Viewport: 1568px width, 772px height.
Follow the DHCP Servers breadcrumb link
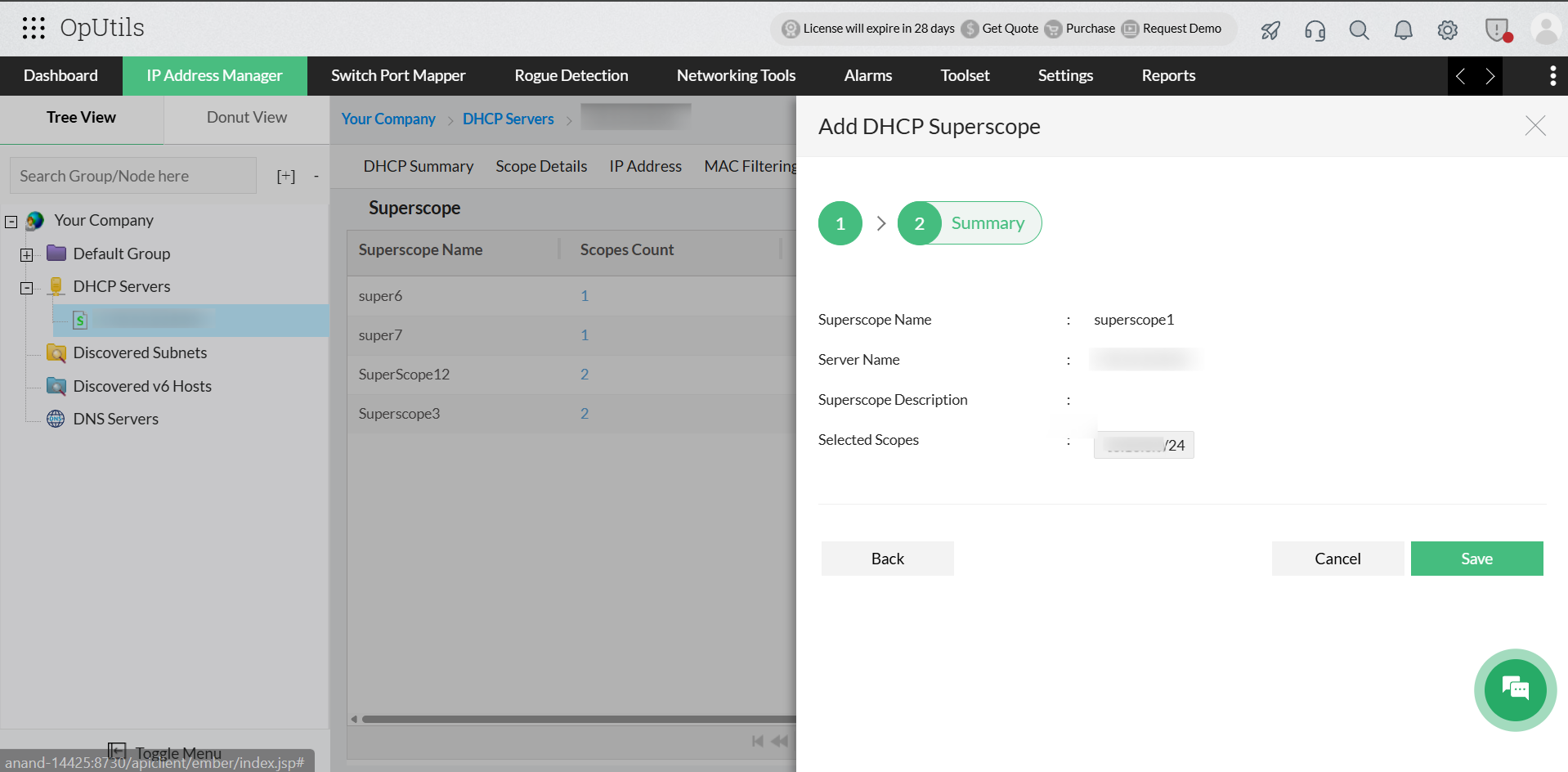pos(508,119)
